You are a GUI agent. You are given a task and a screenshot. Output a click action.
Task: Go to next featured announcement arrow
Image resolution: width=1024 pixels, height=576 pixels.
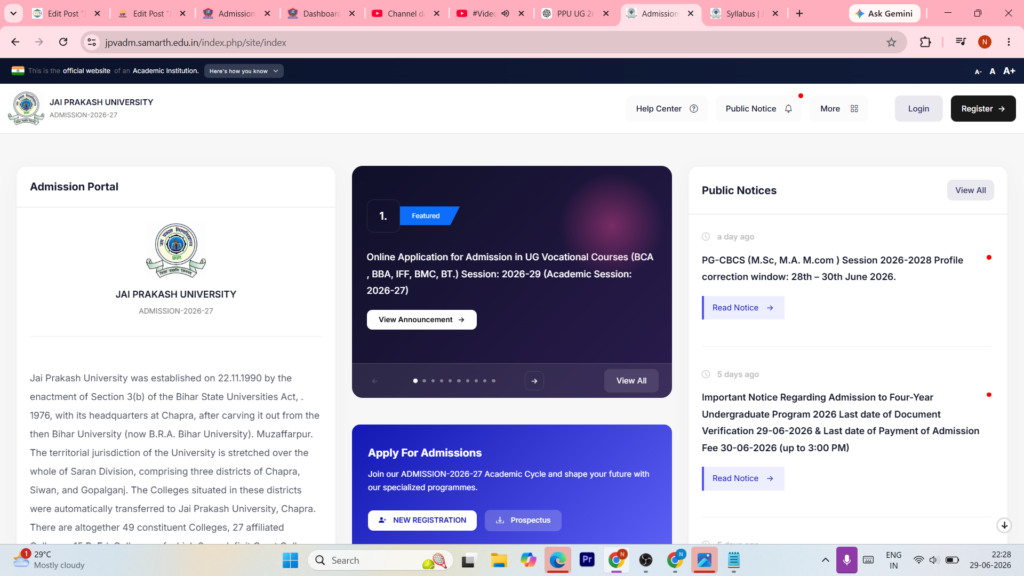click(x=534, y=381)
